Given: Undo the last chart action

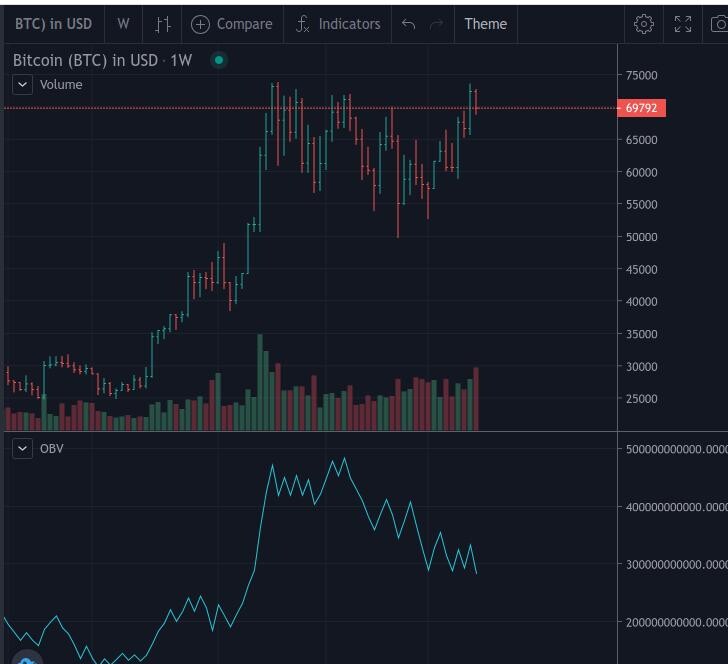Looking at the screenshot, I should tap(408, 24).
